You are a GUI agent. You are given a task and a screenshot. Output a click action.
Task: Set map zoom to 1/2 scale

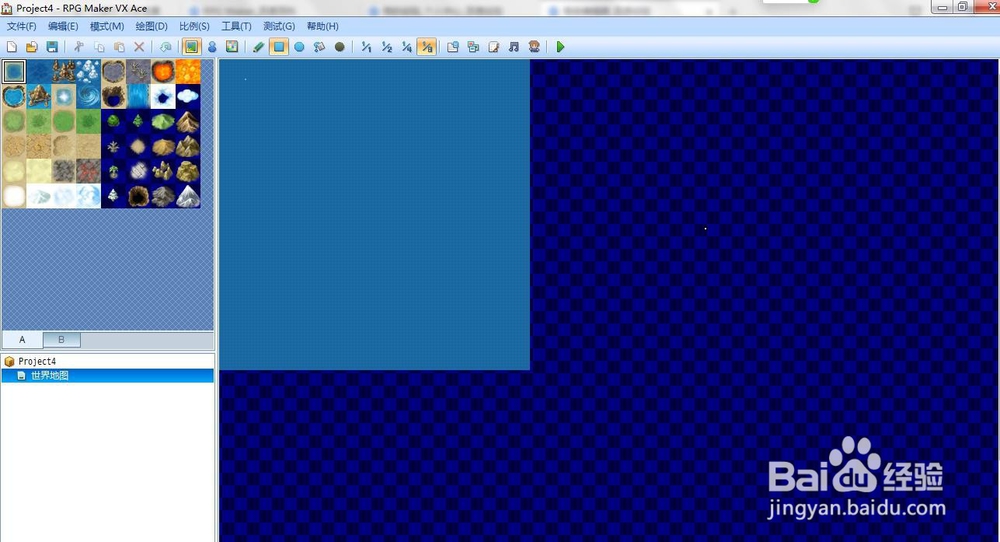386,47
